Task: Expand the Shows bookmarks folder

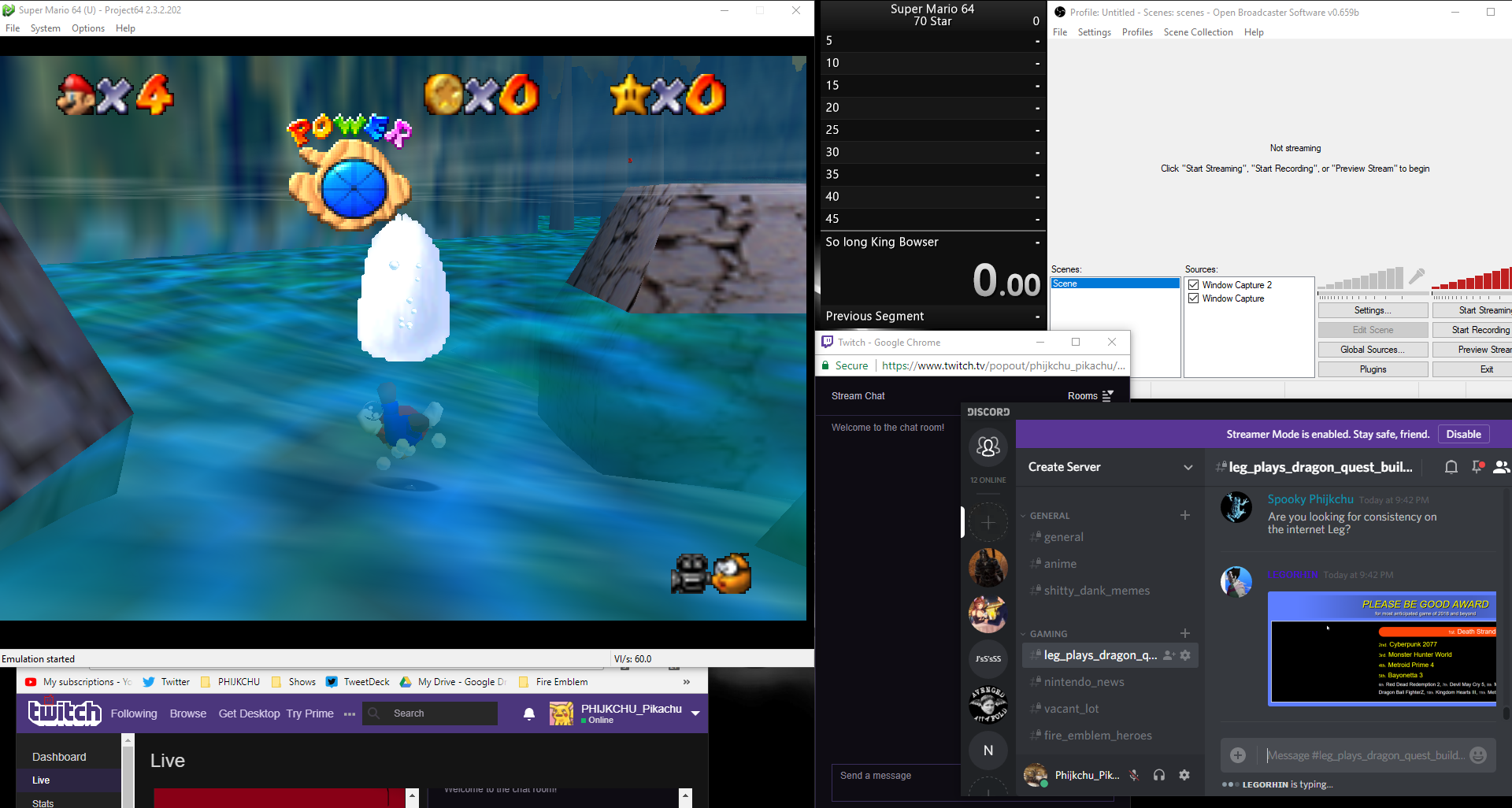Action: pyautogui.click(x=293, y=682)
